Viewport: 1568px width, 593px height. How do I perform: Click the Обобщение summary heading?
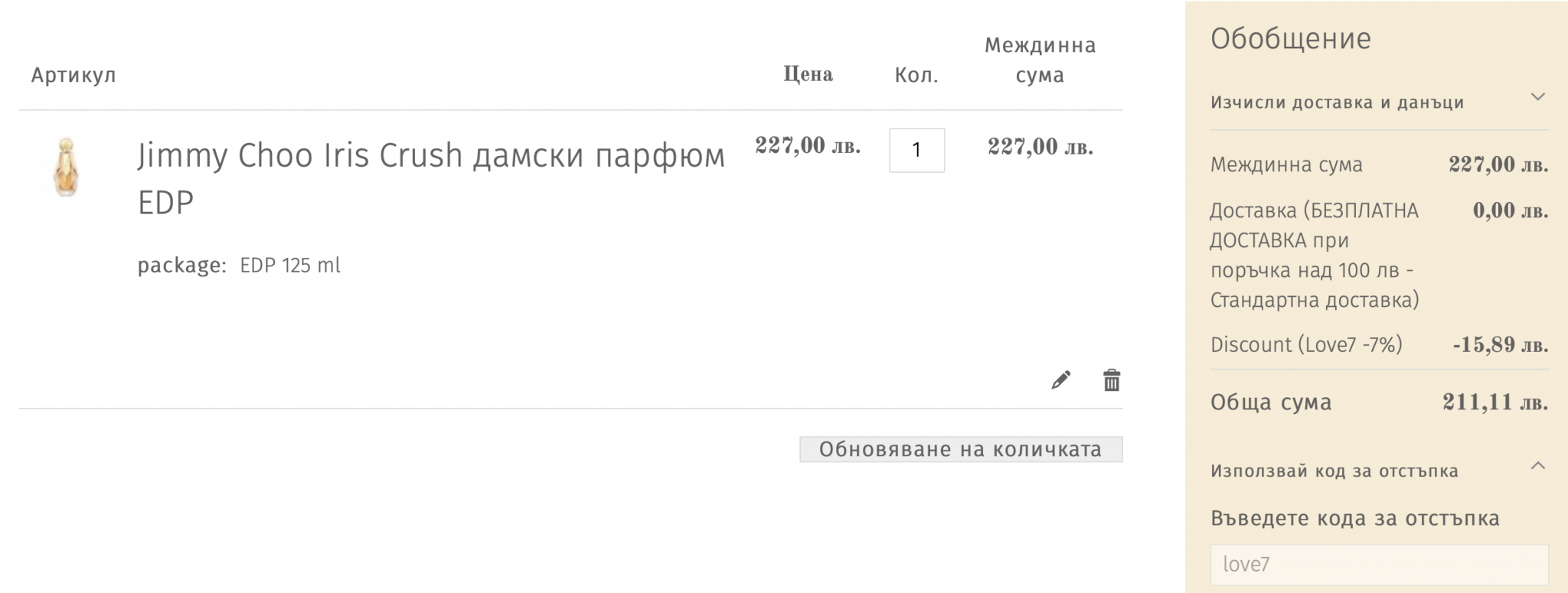[1290, 39]
